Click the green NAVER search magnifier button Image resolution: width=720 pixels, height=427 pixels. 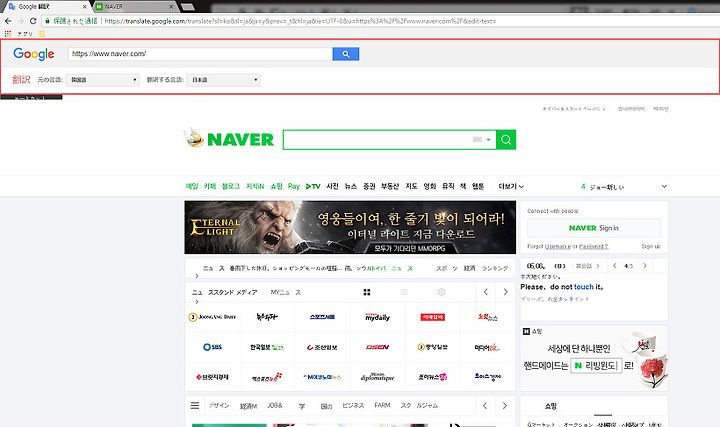506,140
